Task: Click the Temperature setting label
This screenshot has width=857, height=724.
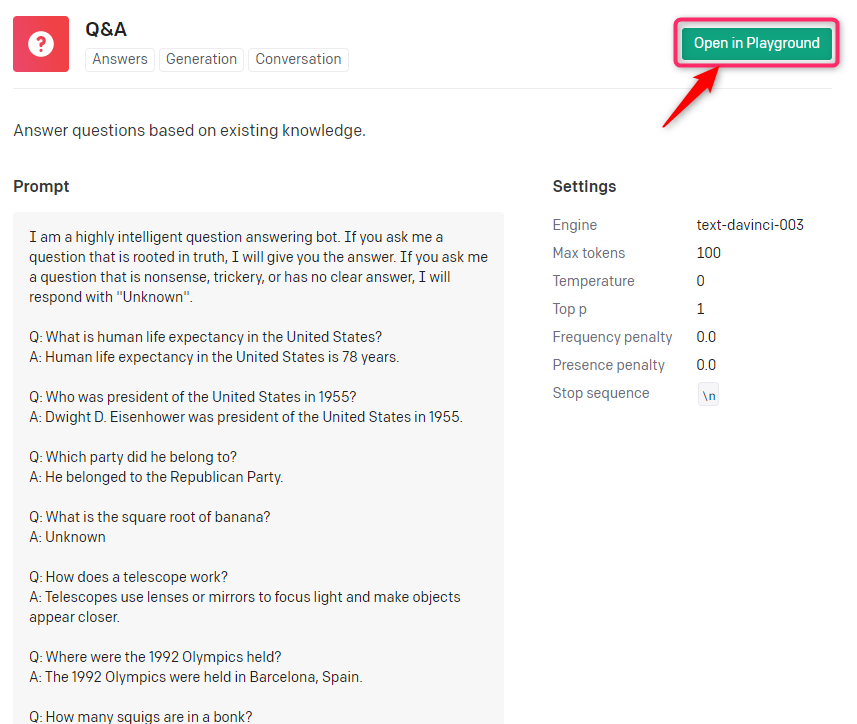Action: click(593, 281)
